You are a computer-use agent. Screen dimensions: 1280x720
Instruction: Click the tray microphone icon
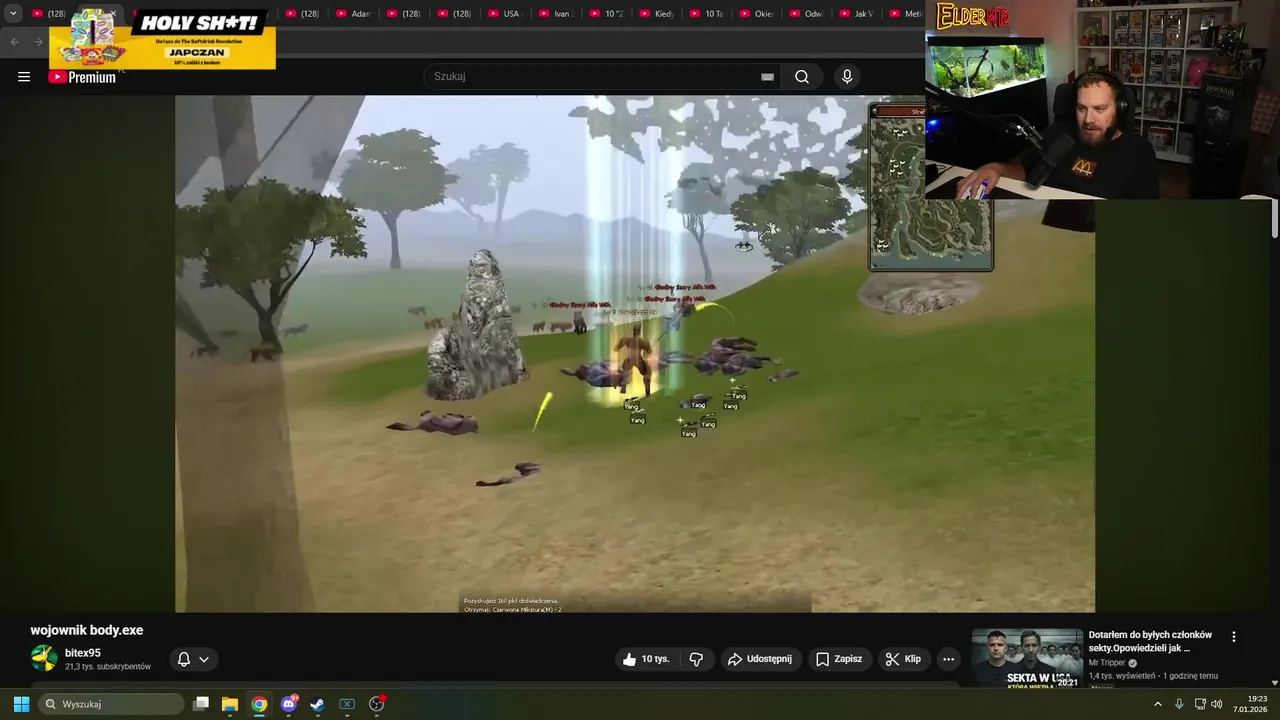pyautogui.click(x=1179, y=704)
